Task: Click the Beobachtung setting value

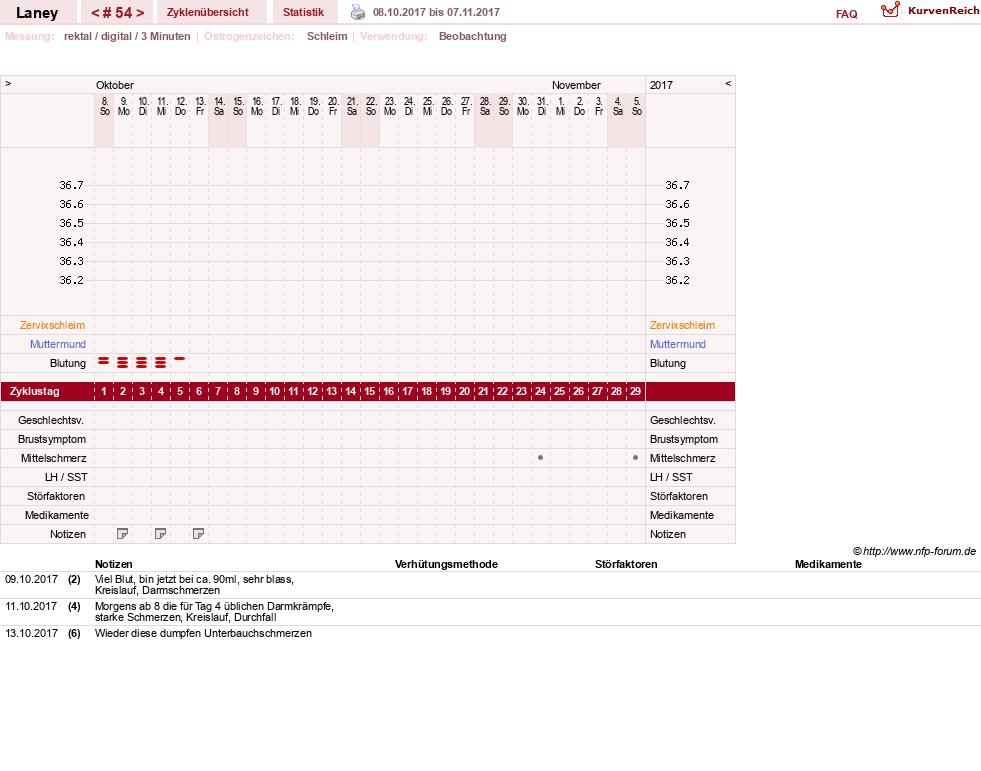Action: [x=472, y=36]
